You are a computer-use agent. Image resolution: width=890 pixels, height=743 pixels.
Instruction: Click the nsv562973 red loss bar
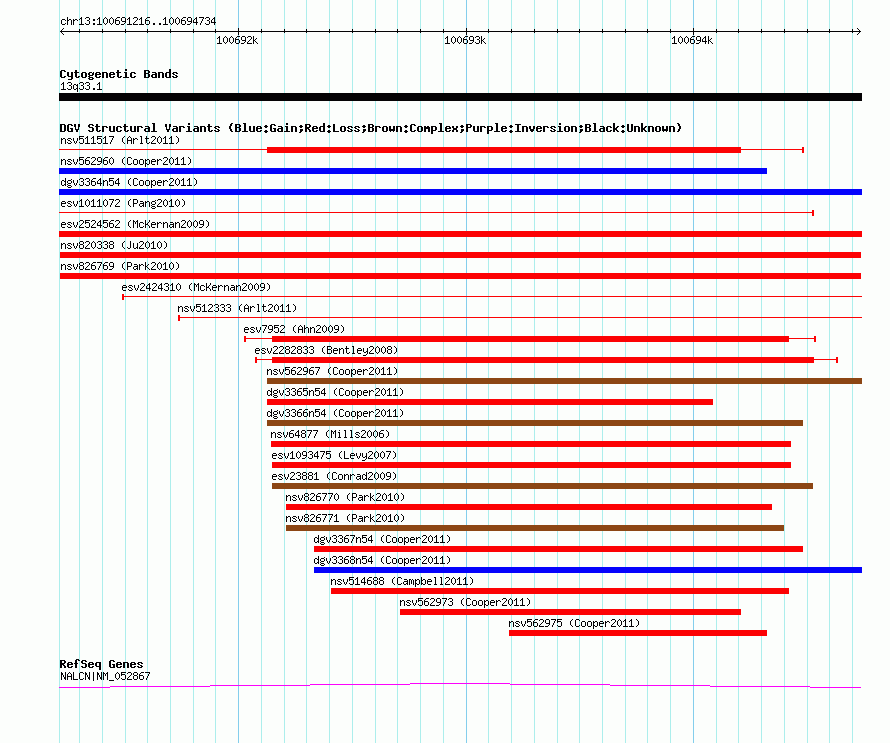[x=570, y=612]
